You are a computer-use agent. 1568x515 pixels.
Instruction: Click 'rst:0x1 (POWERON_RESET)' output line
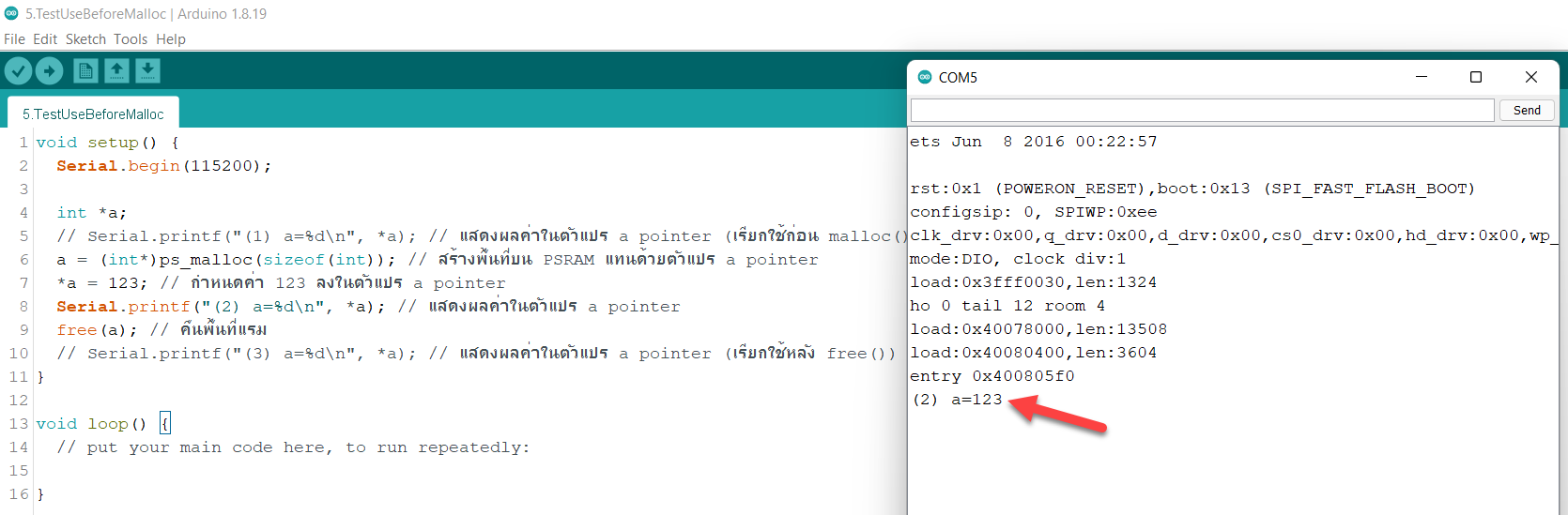[x=1192, y=189]
